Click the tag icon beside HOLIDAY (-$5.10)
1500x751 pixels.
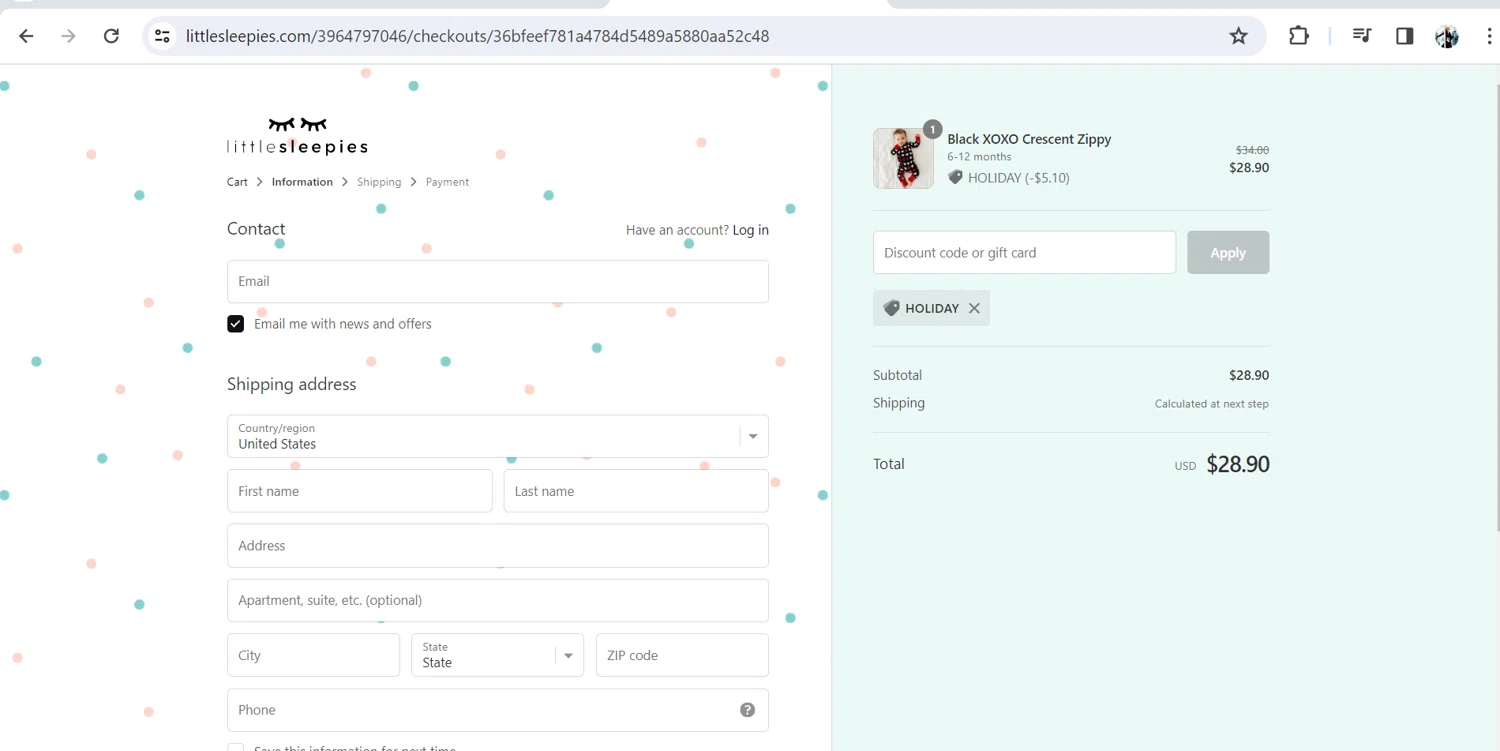tap(955, 177)
